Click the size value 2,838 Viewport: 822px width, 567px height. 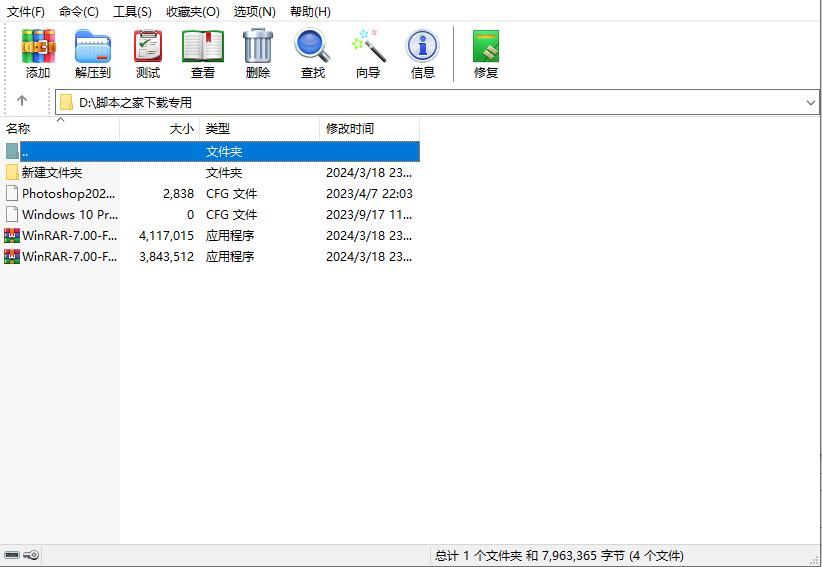point(178,193)
